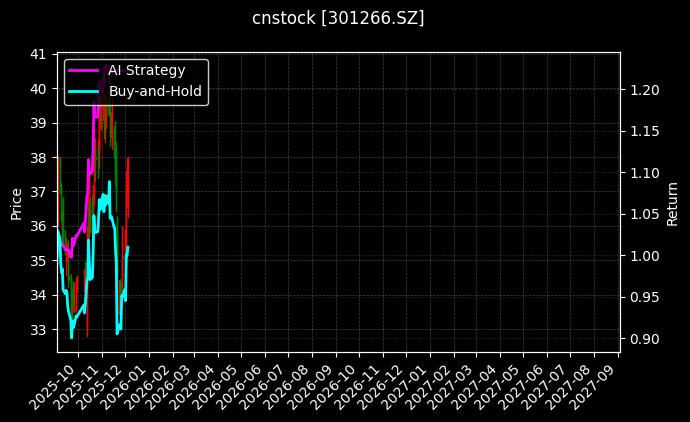
Task: Click the 33 price tick label
Action: pyautogui.click(x=38, y=330)
